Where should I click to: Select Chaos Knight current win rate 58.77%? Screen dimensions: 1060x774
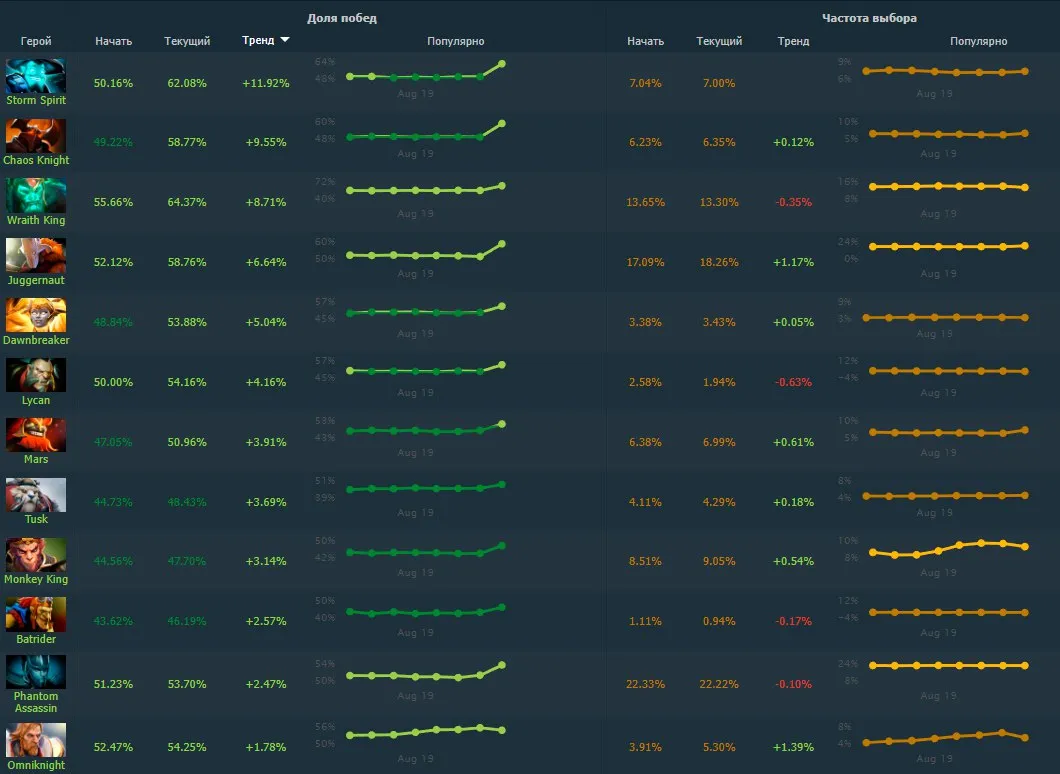click(187, 142)
